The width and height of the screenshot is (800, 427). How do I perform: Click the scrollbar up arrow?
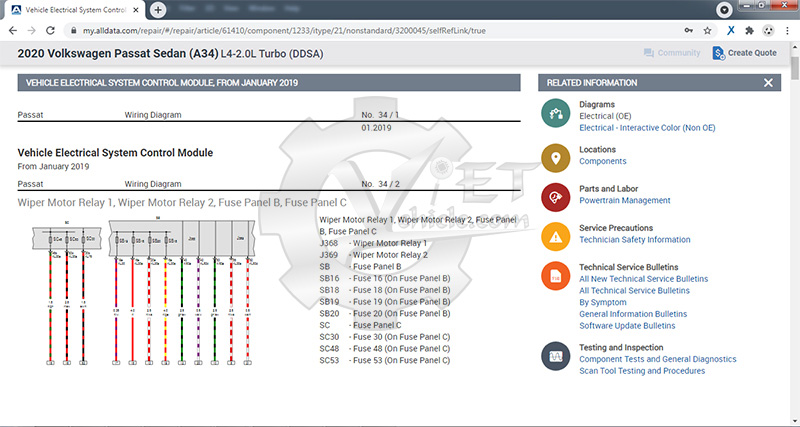click(x=795, y=46)
